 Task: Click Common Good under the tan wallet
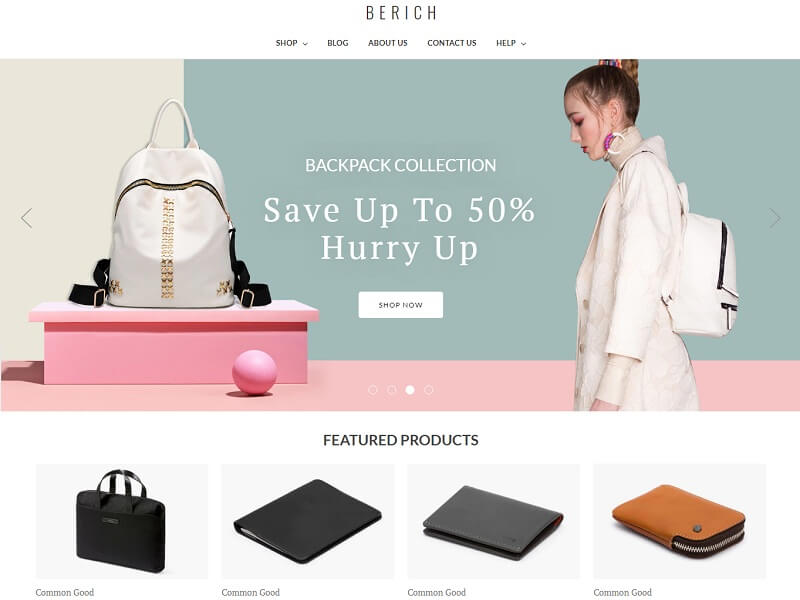point(622,592)
